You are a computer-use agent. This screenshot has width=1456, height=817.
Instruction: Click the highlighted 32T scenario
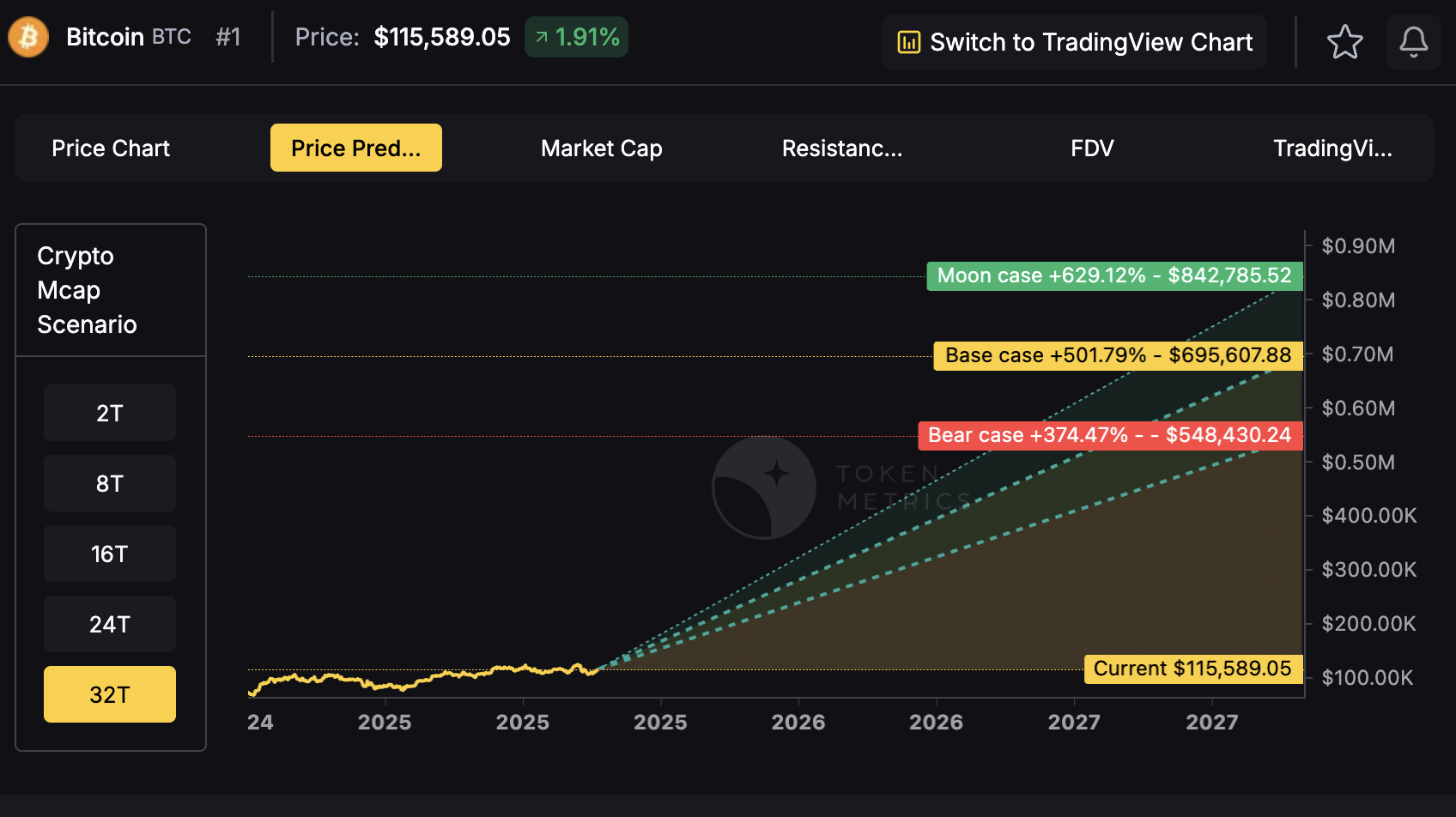coord(109,694)
